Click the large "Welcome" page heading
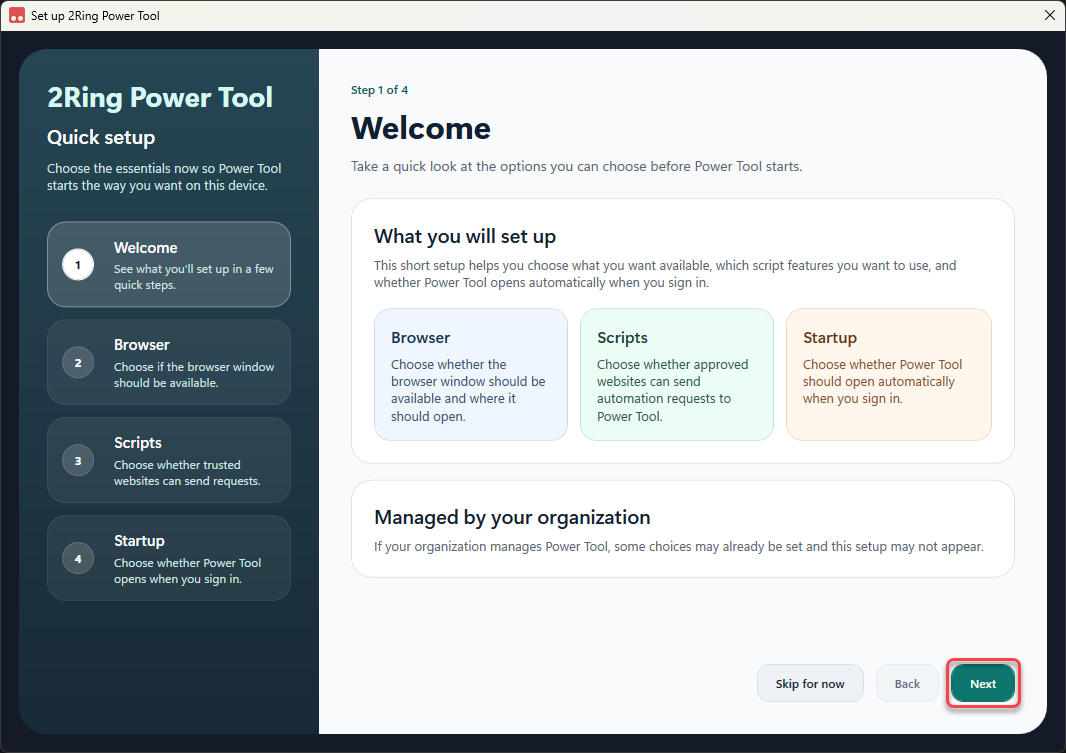1066x753 pixels. click(x=421, y=128)
